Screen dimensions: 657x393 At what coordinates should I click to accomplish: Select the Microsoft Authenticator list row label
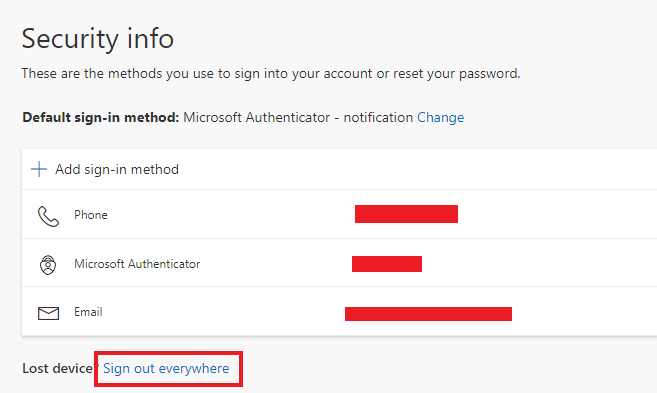click(x=137, y=264)
